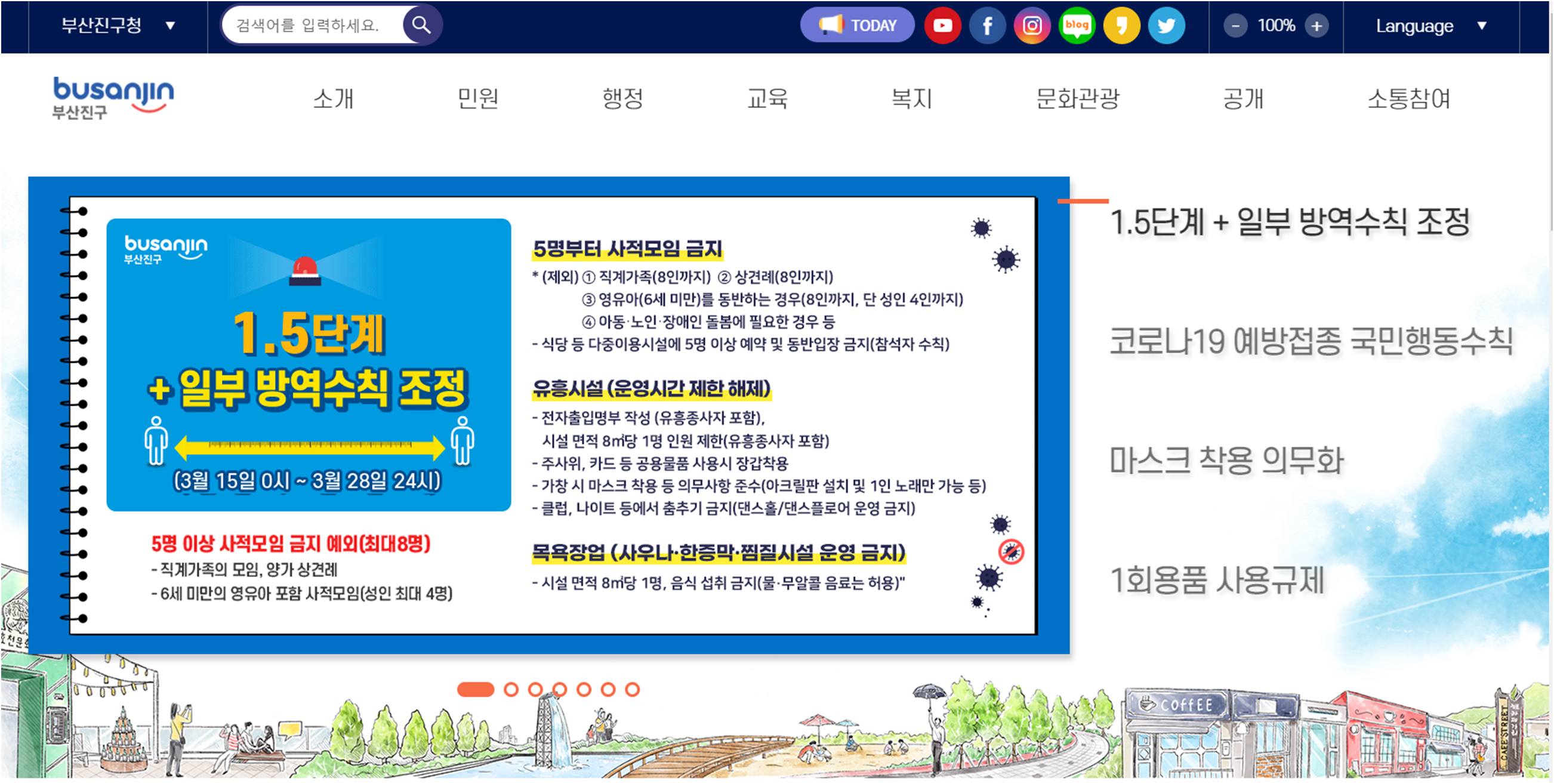Open the 민원 menu
The width and height of the screenshot is (1554, 784).
point(477,98)
